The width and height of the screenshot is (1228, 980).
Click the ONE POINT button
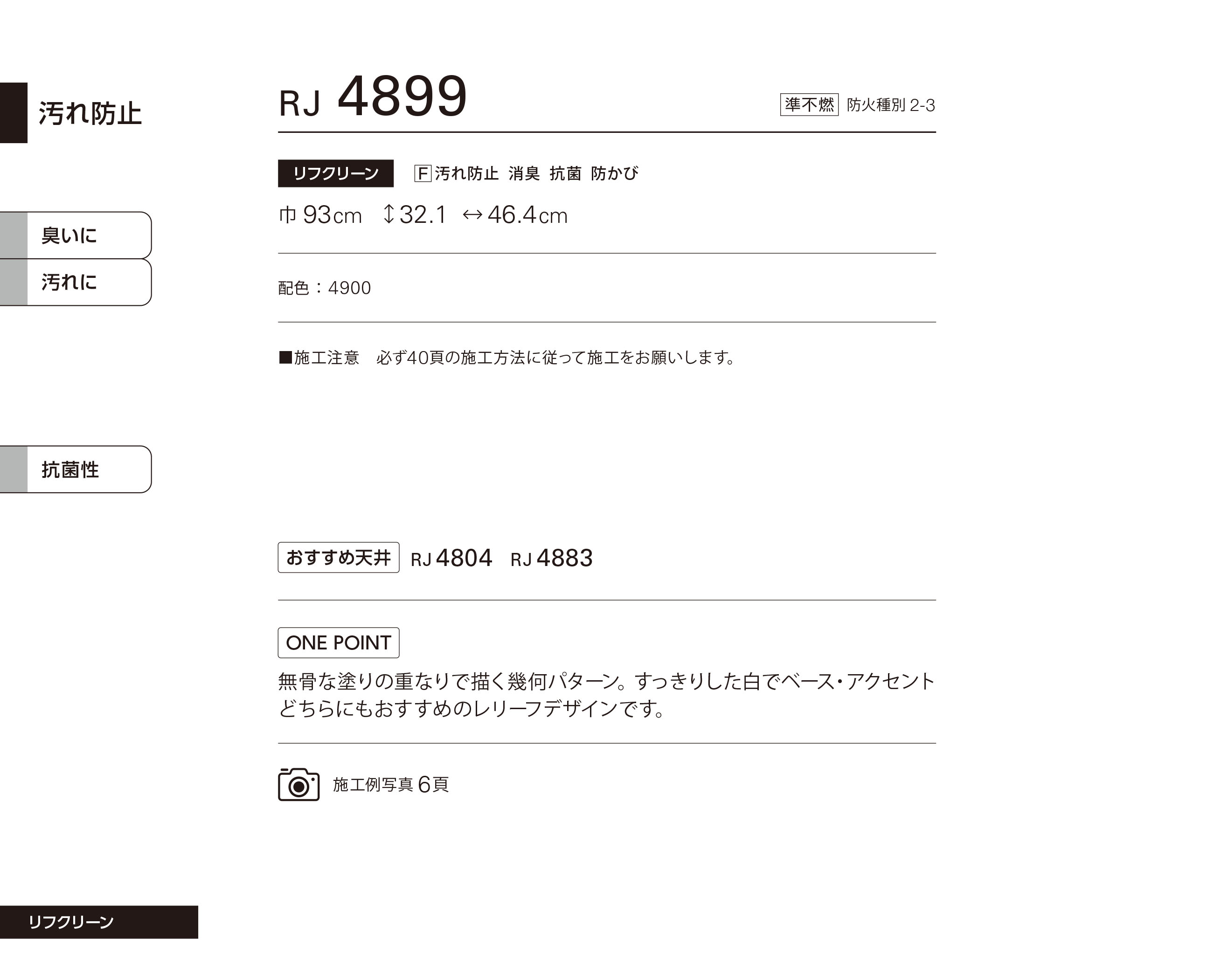[338, 642]
